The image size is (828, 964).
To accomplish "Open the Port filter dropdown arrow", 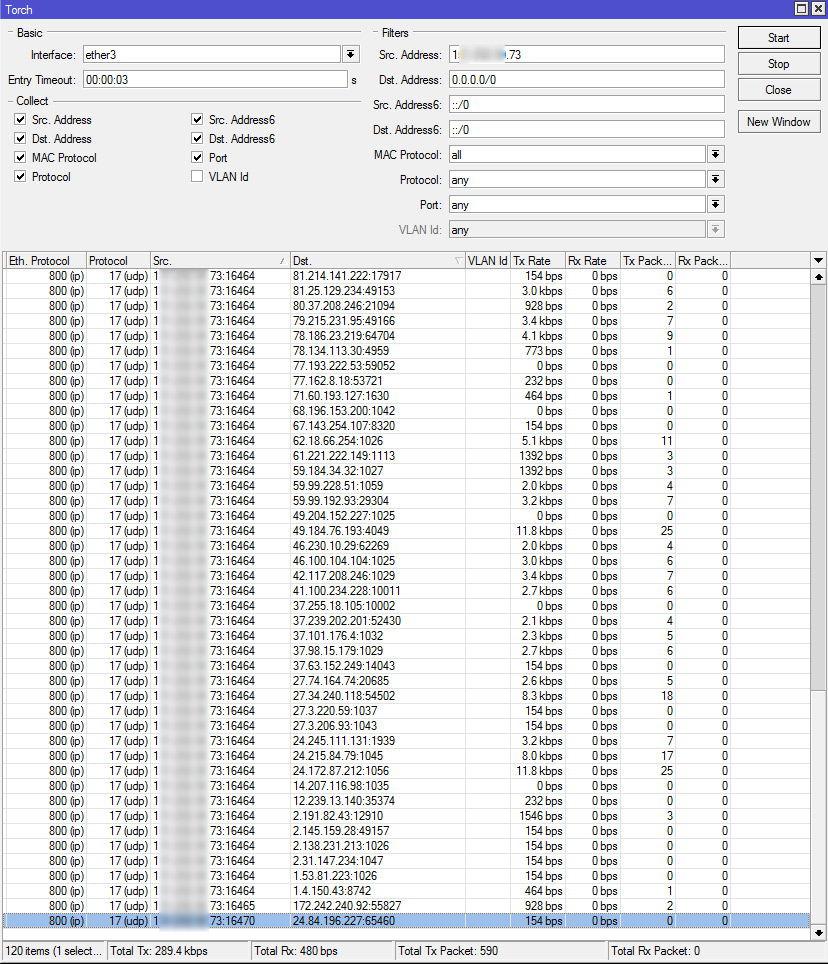I will [716, 204].
